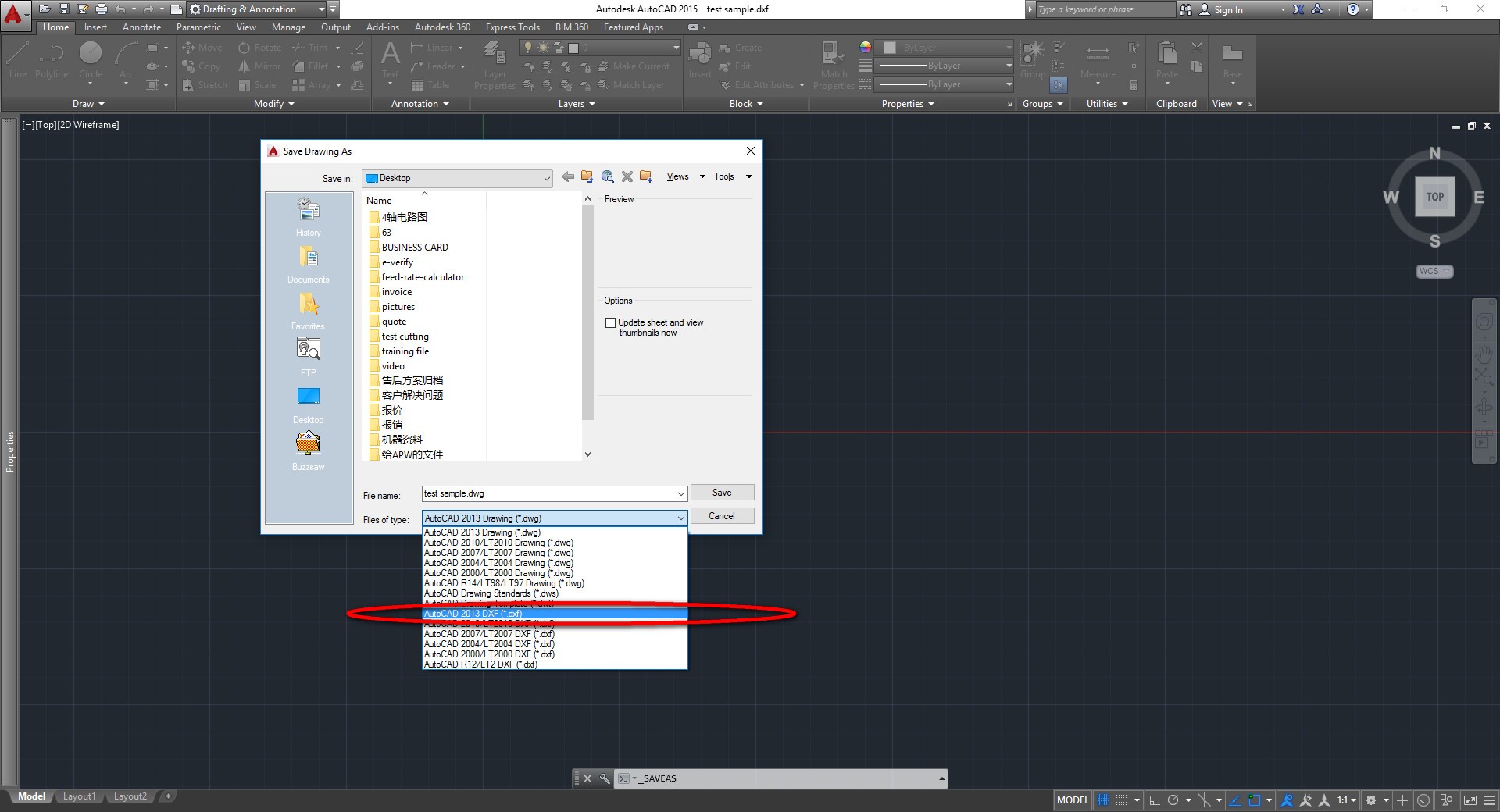Open the AutoCAD application menu logo

(x=14, y=14)
